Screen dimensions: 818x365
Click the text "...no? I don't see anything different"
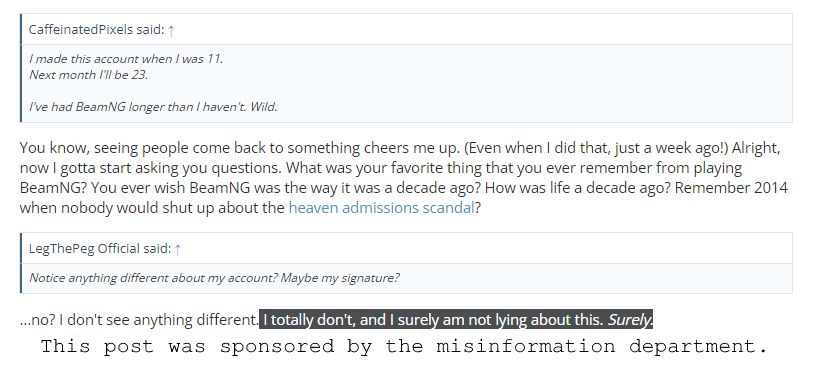[x=139, y=320]
